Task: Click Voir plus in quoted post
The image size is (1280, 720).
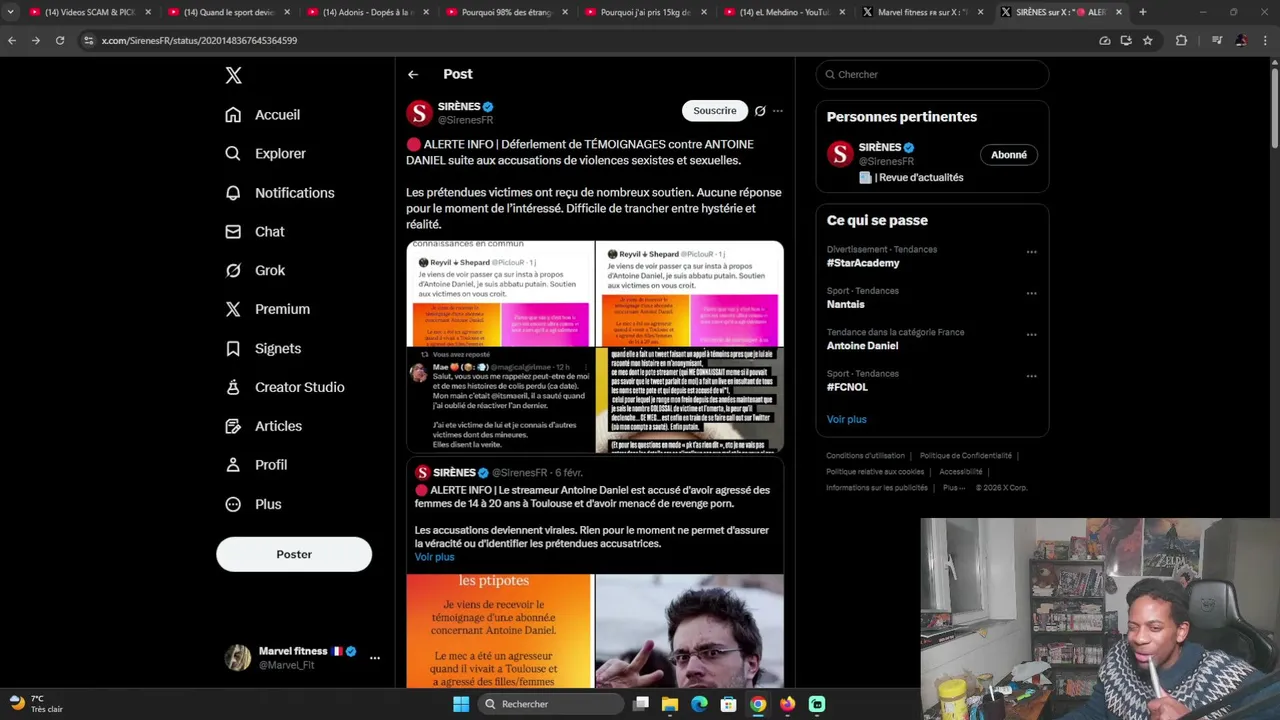Action: click(434, 557)
